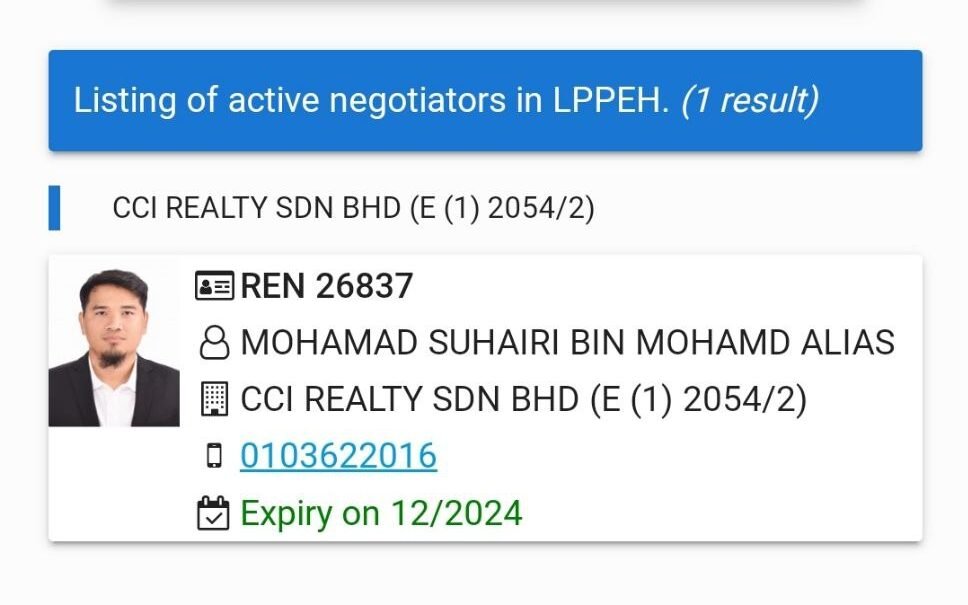Viewport: 968px width, 605px height.
Task: Click the name MOHAMAD SUHAIRI BIN MOHAMD ALIAS
Action: (x=567, y=343)
